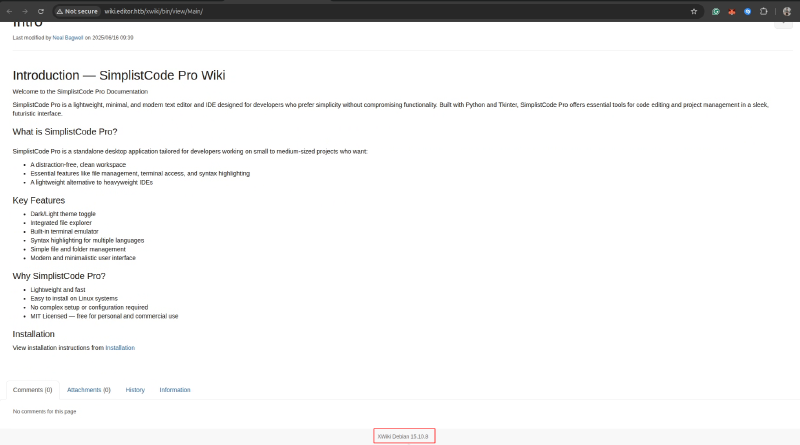This screenshot has height=445, width=800.
Task: Open the MetaMask fox extension
Action: tap(732, 11)
